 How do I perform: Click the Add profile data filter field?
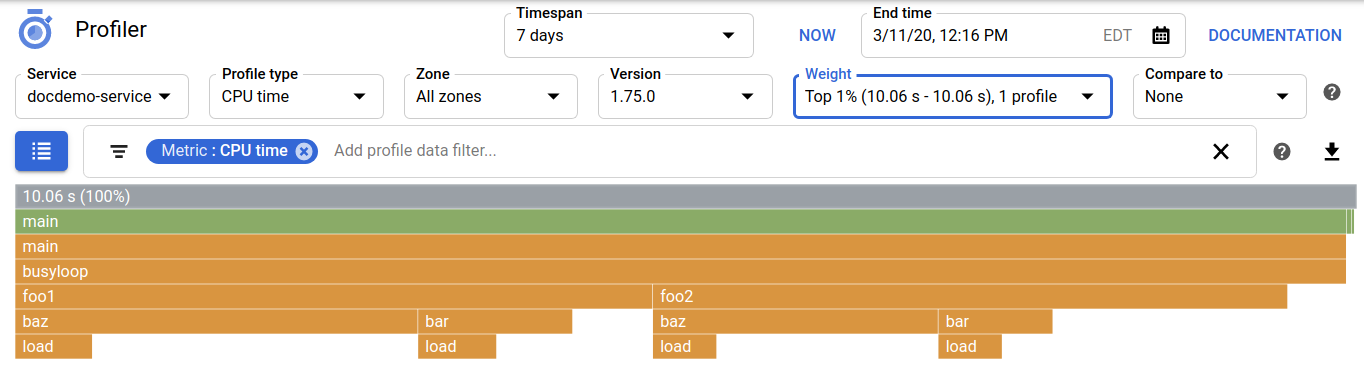pos(760,151)
